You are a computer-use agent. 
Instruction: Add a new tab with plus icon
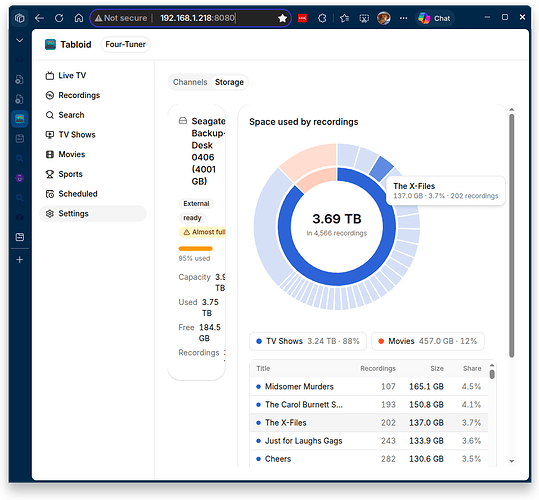pyautogui.click(x=20, y=259)
